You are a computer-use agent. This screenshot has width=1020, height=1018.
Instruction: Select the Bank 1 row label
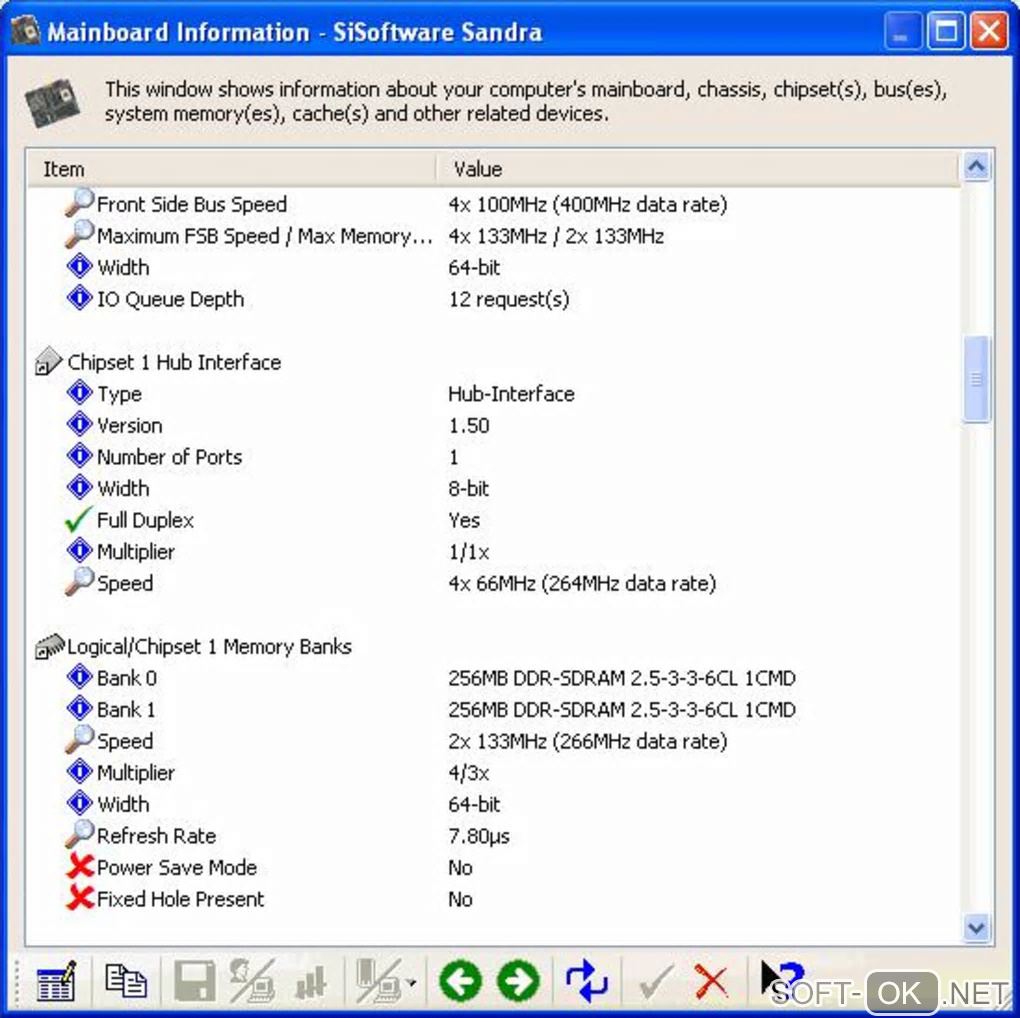point(126,710)
